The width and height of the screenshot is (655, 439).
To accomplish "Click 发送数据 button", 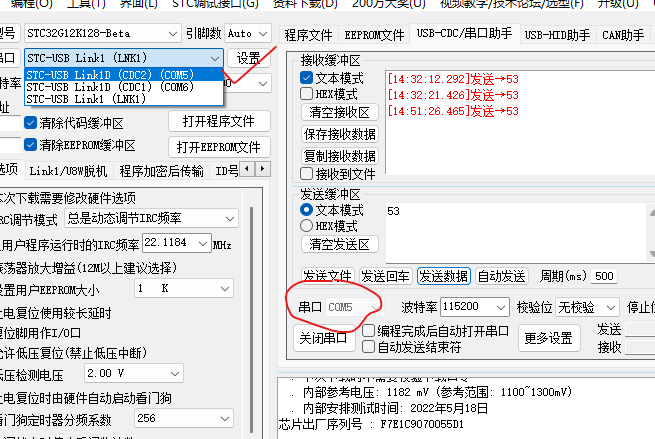I will [x=444, y=276].
